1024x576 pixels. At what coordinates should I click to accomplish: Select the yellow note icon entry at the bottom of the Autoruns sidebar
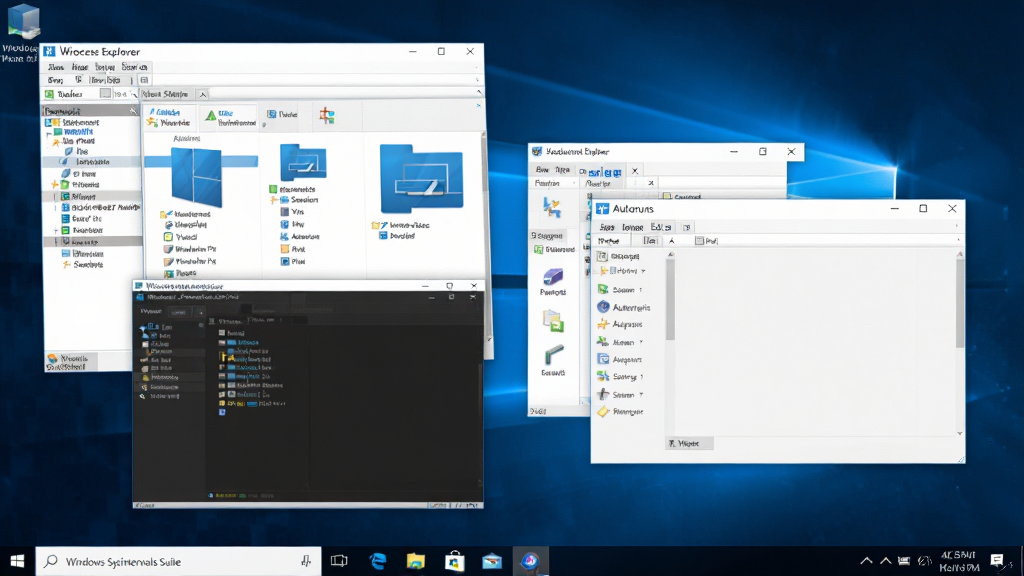tap(620, 411)
